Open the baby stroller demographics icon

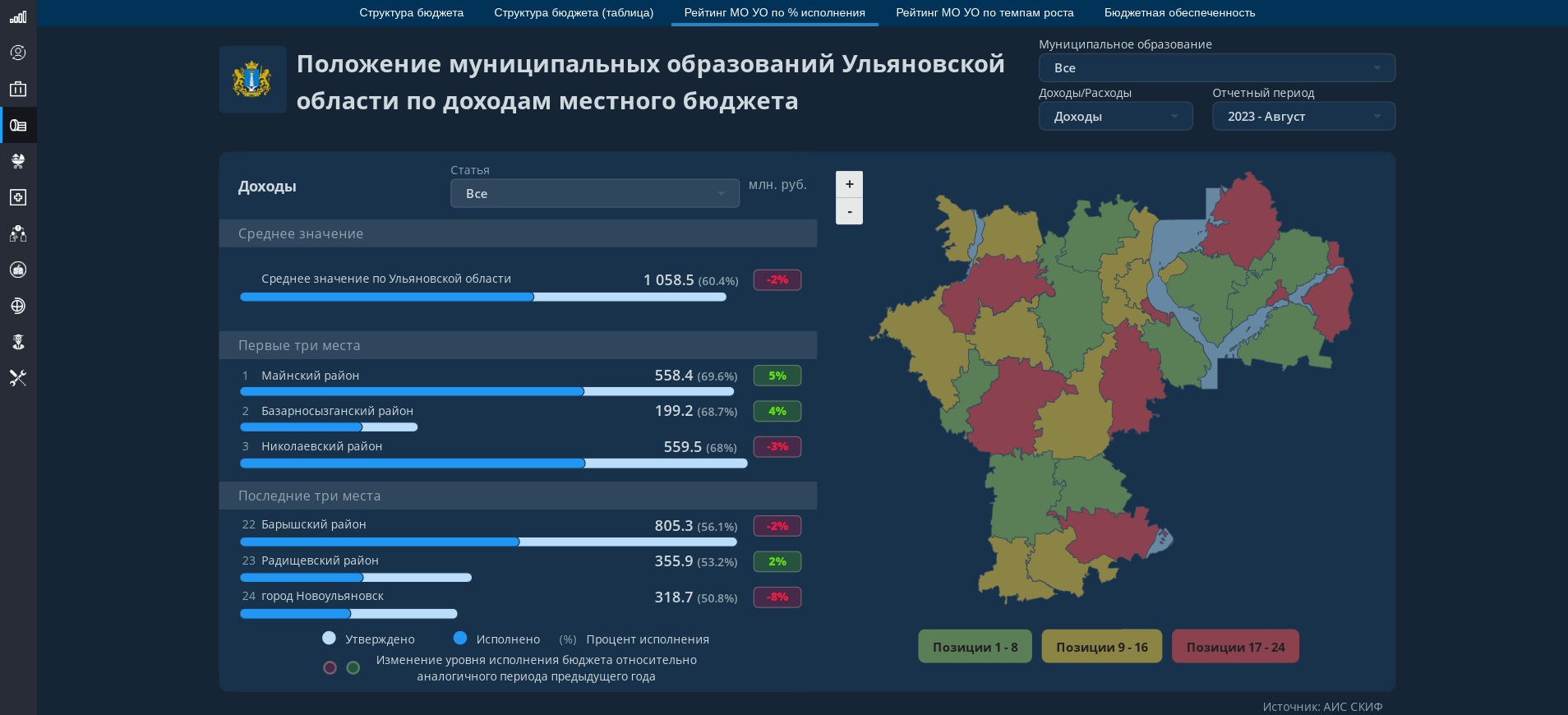pyautogui.click(x=18, y=161)
